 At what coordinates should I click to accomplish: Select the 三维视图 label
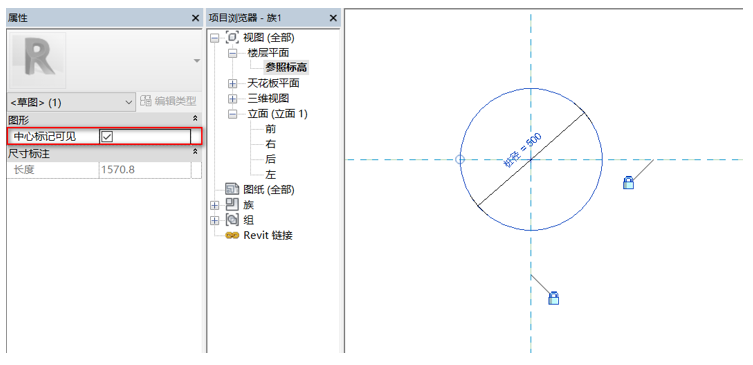coord(268,98)
